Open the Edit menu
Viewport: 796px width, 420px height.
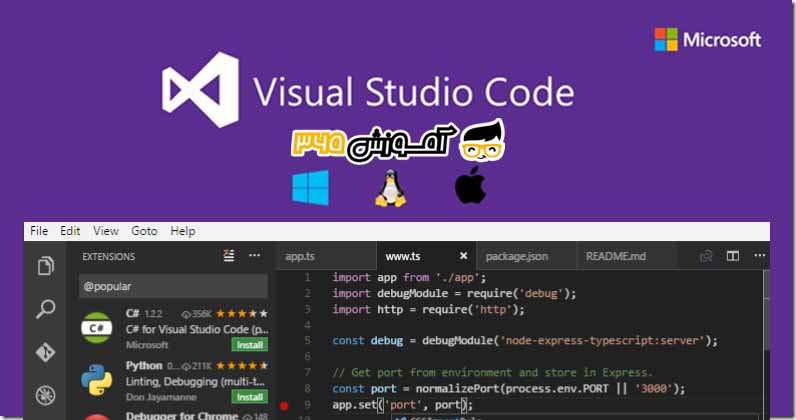point(70,231)
